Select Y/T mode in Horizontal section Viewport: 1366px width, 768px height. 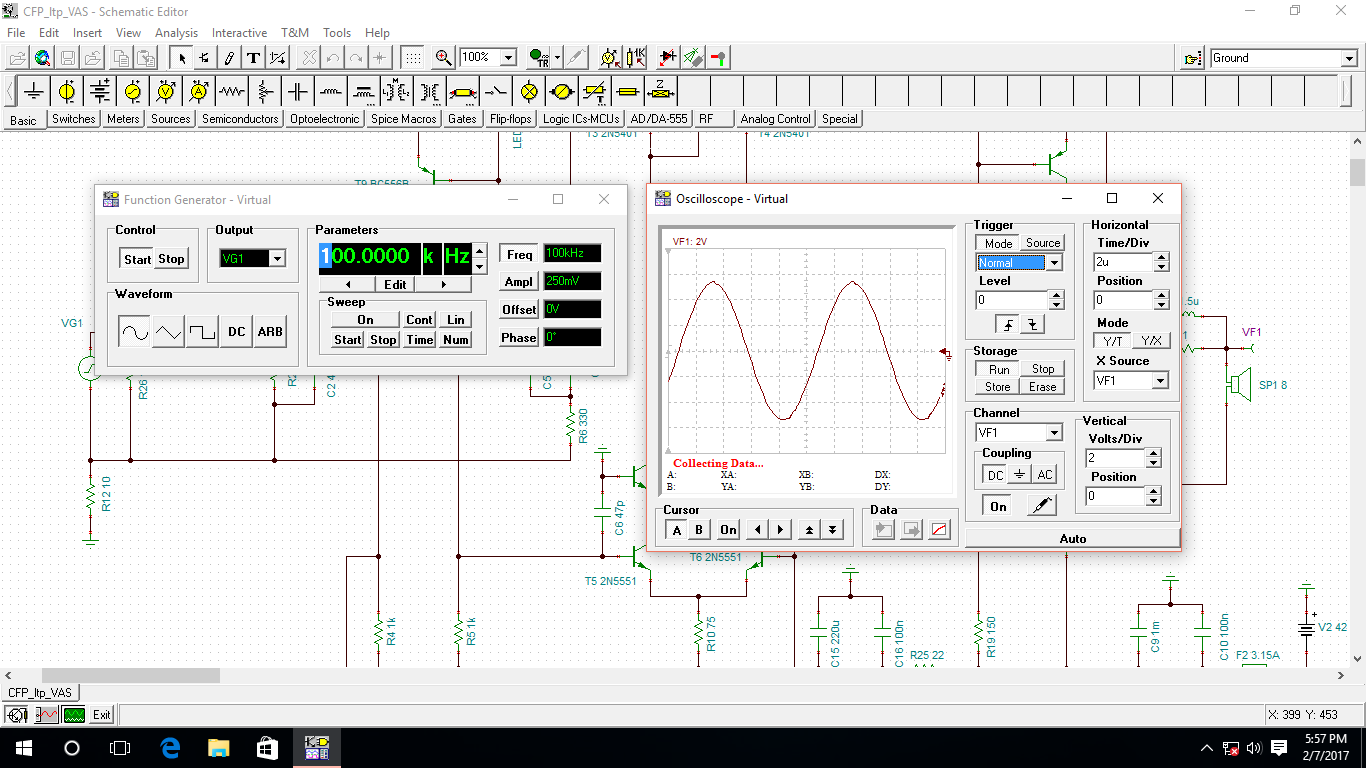pyautogui.click(x=1113, y=341)
